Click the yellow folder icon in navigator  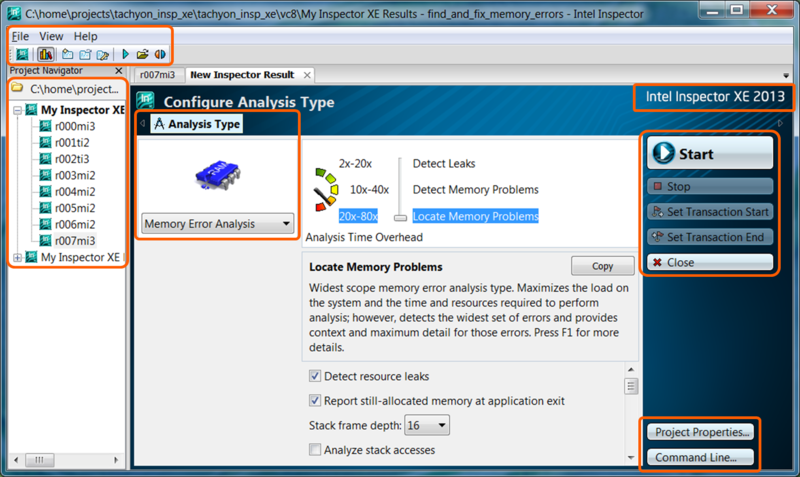pos(17,88)
